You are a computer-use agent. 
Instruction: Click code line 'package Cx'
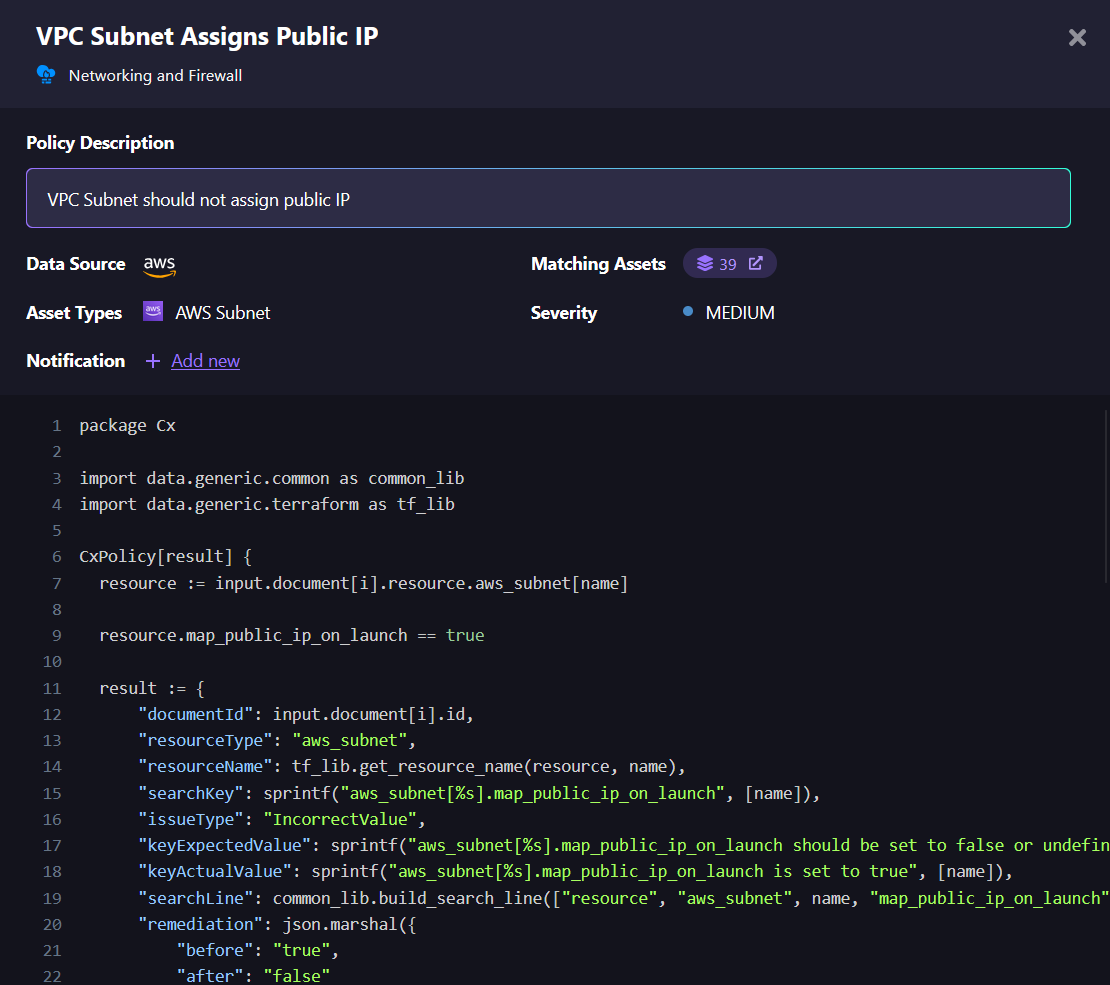tap(127, 426)
